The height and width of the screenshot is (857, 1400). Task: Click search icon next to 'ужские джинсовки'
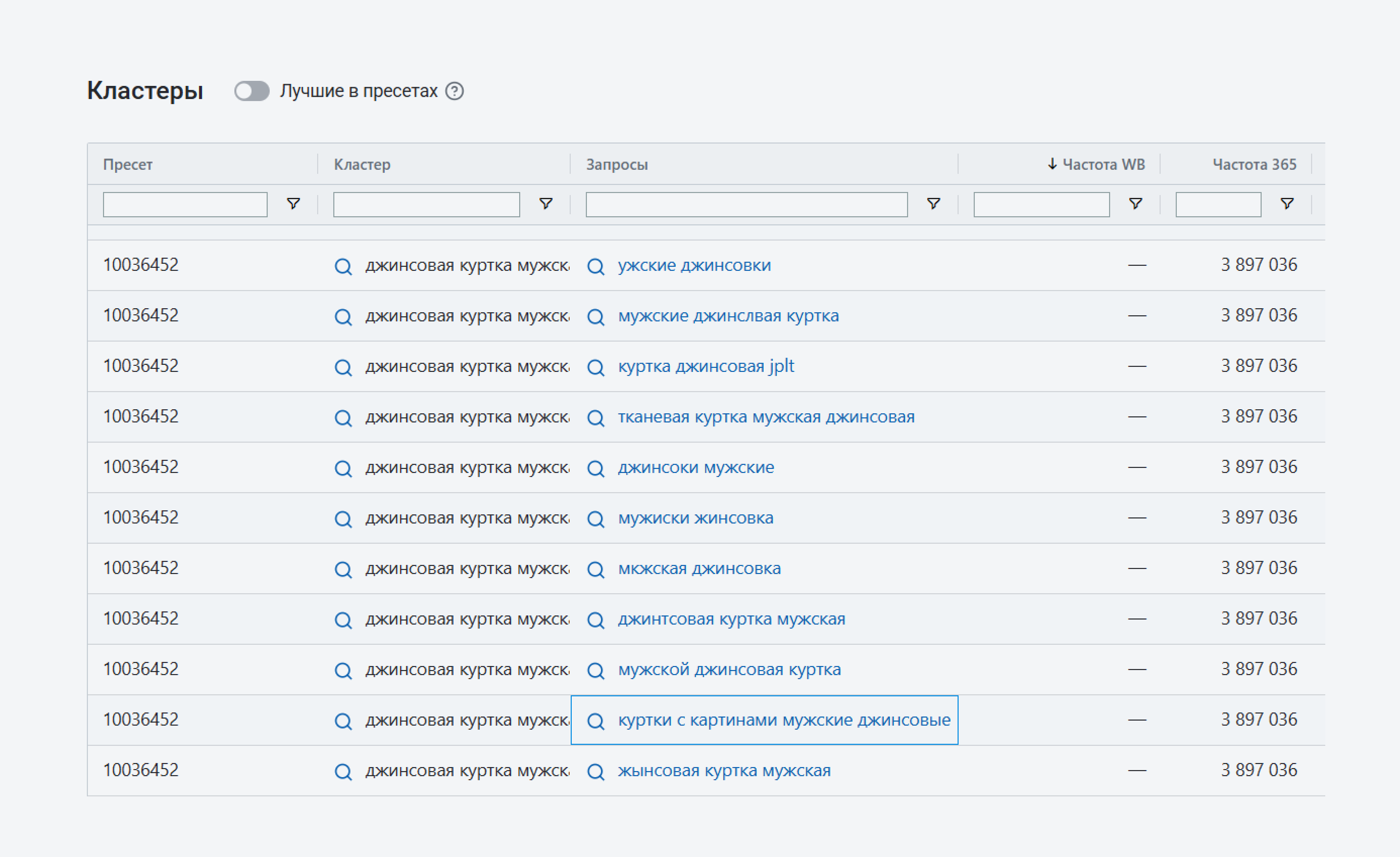click(x=595, y=266)
